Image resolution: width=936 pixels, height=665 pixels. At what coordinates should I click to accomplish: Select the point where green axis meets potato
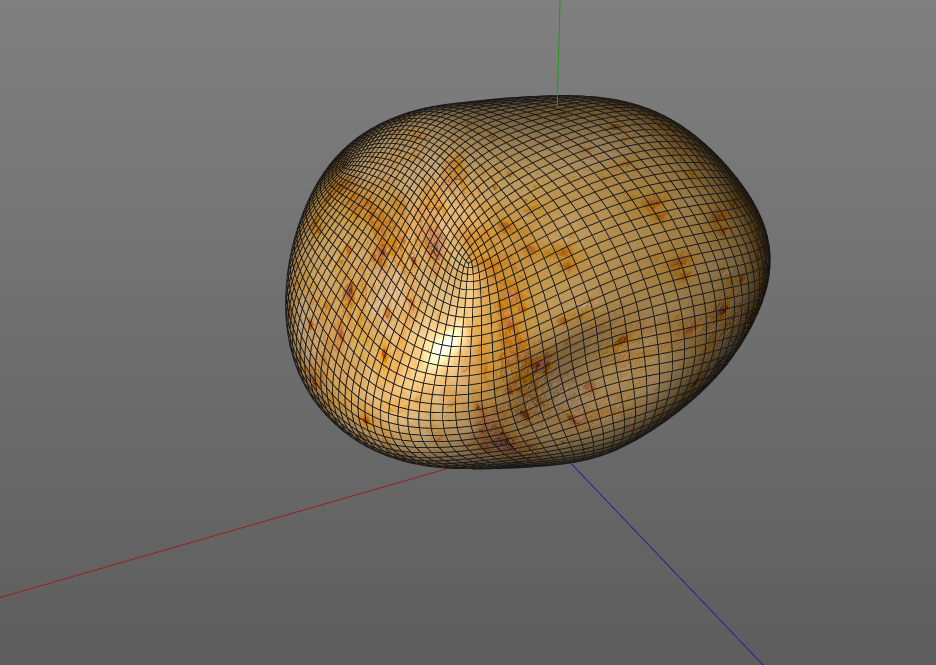pyautogui.click(x=558, y=107)
